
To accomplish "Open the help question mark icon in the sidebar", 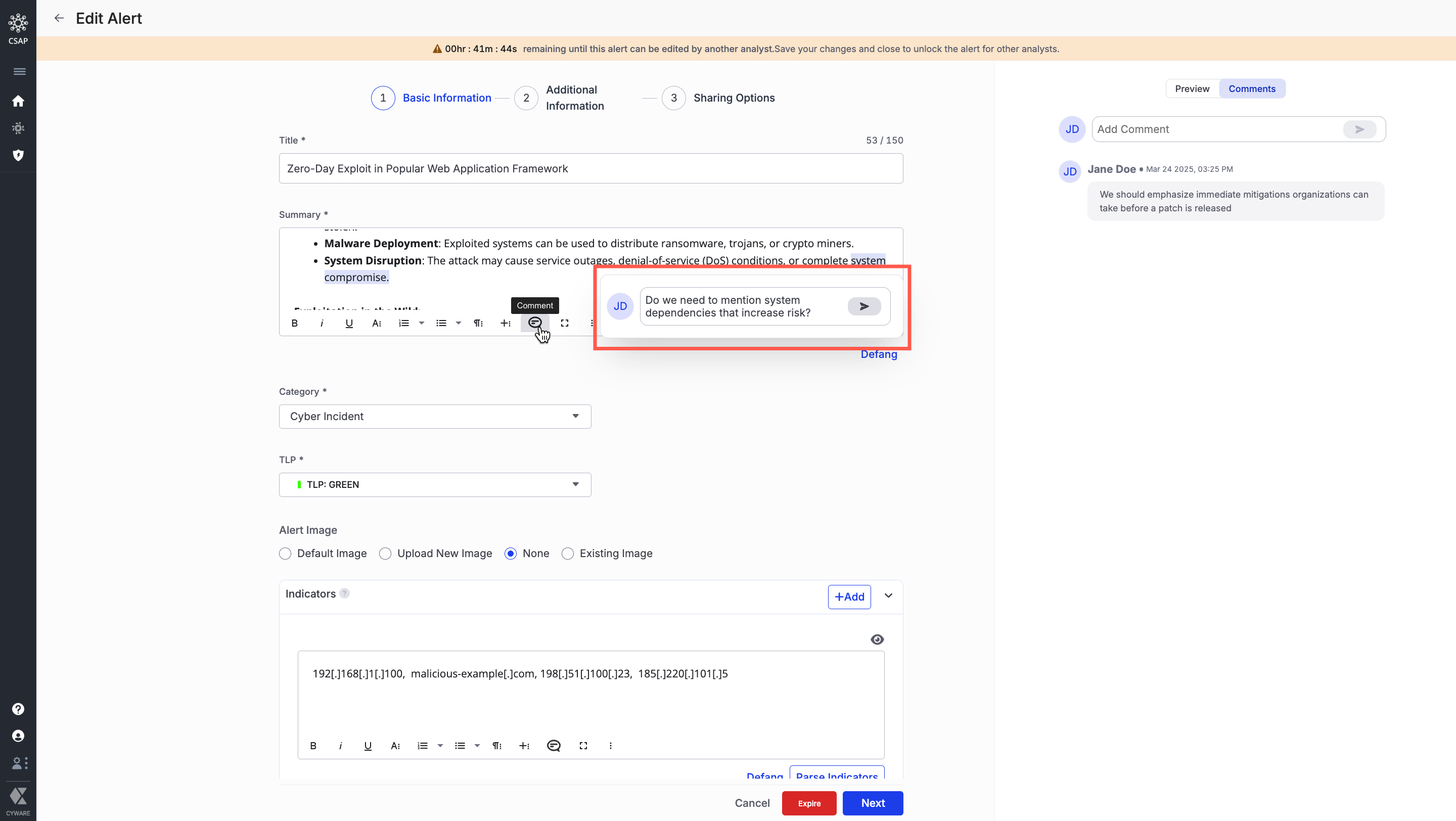I will pos(18,709).
